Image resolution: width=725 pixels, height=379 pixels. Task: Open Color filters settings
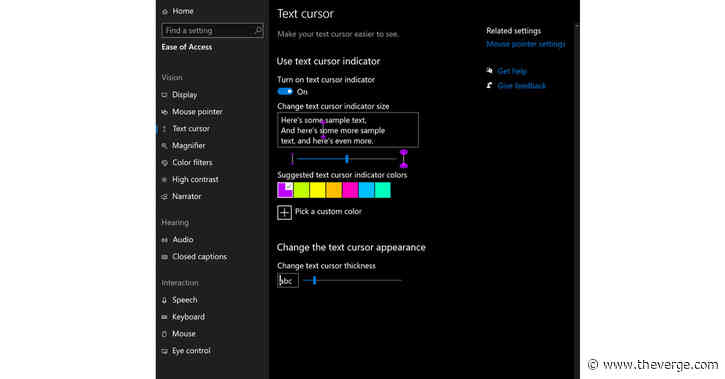click(x=192, y=163)
